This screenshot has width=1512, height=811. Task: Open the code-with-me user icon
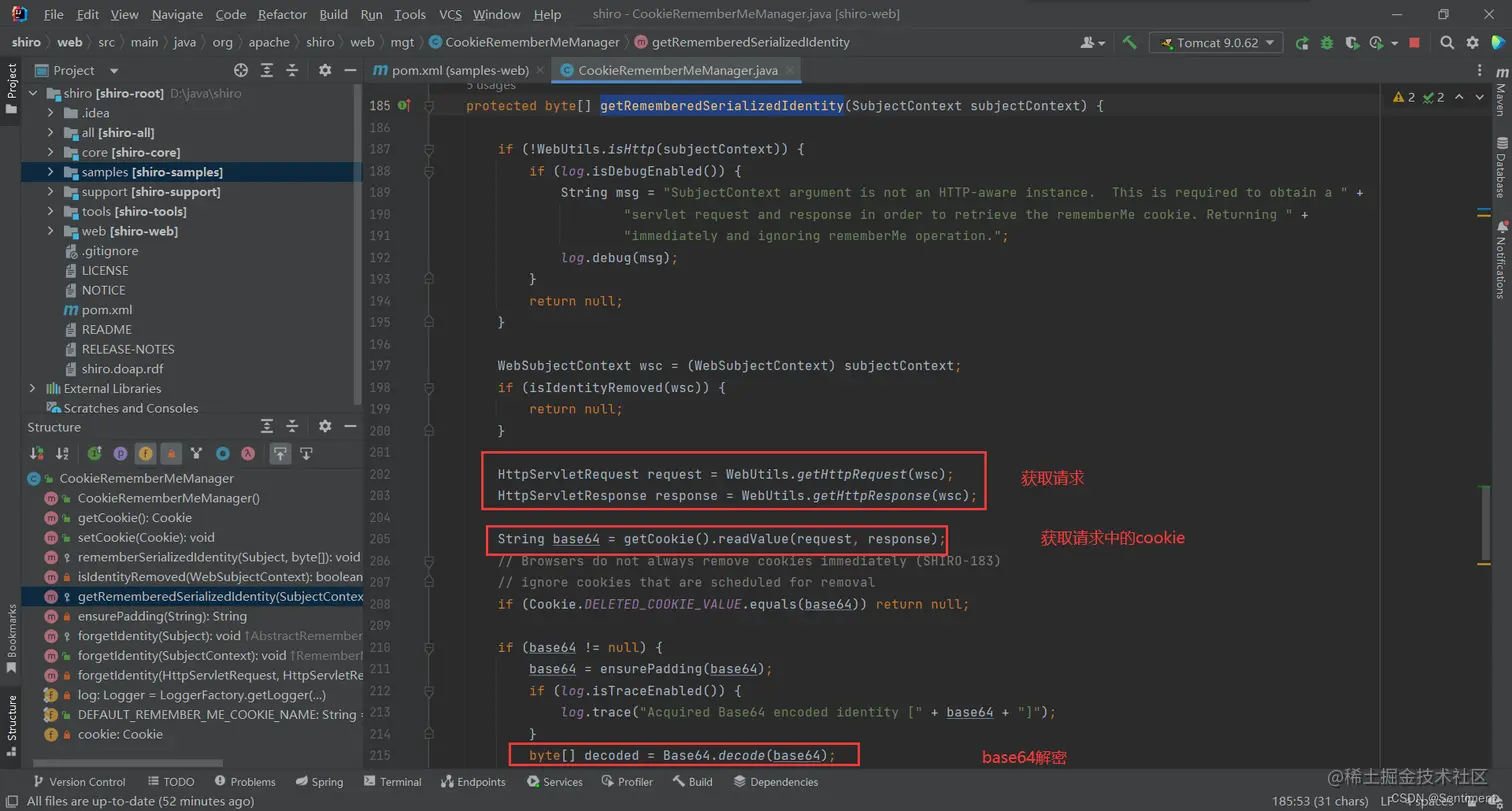click(1092, 43)
